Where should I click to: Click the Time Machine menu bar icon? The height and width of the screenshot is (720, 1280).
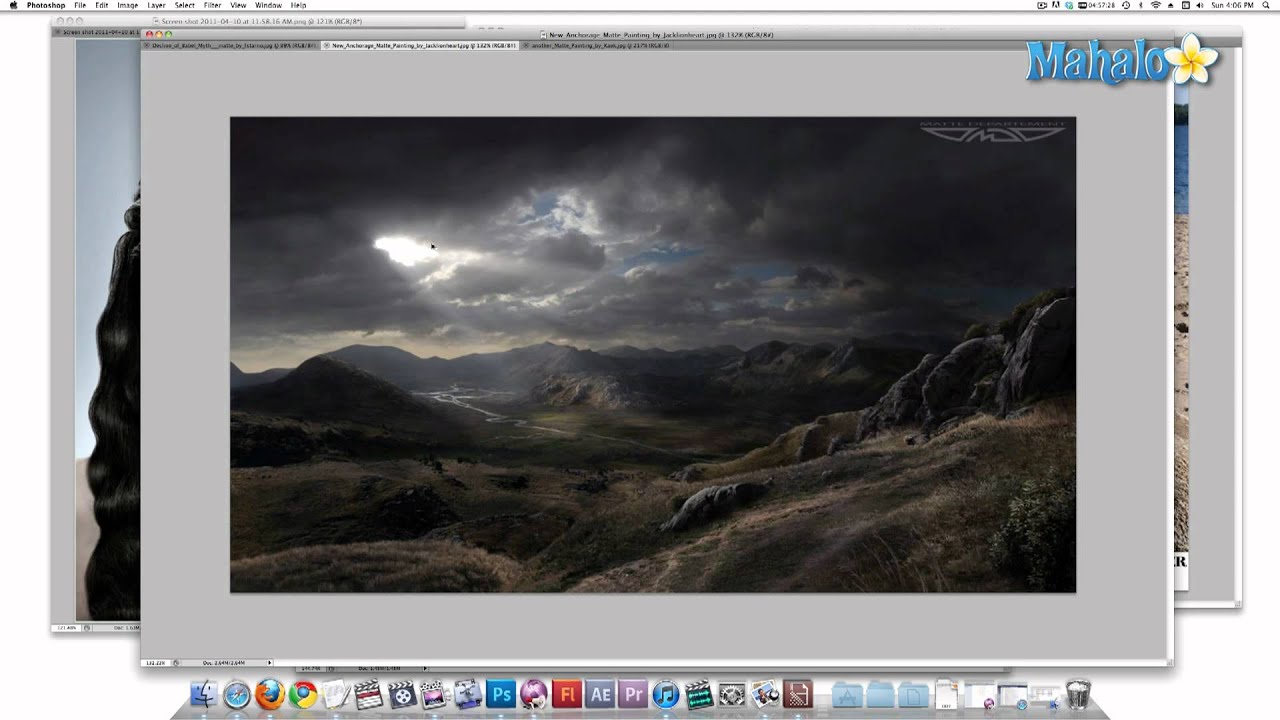tap(1125, 5)
